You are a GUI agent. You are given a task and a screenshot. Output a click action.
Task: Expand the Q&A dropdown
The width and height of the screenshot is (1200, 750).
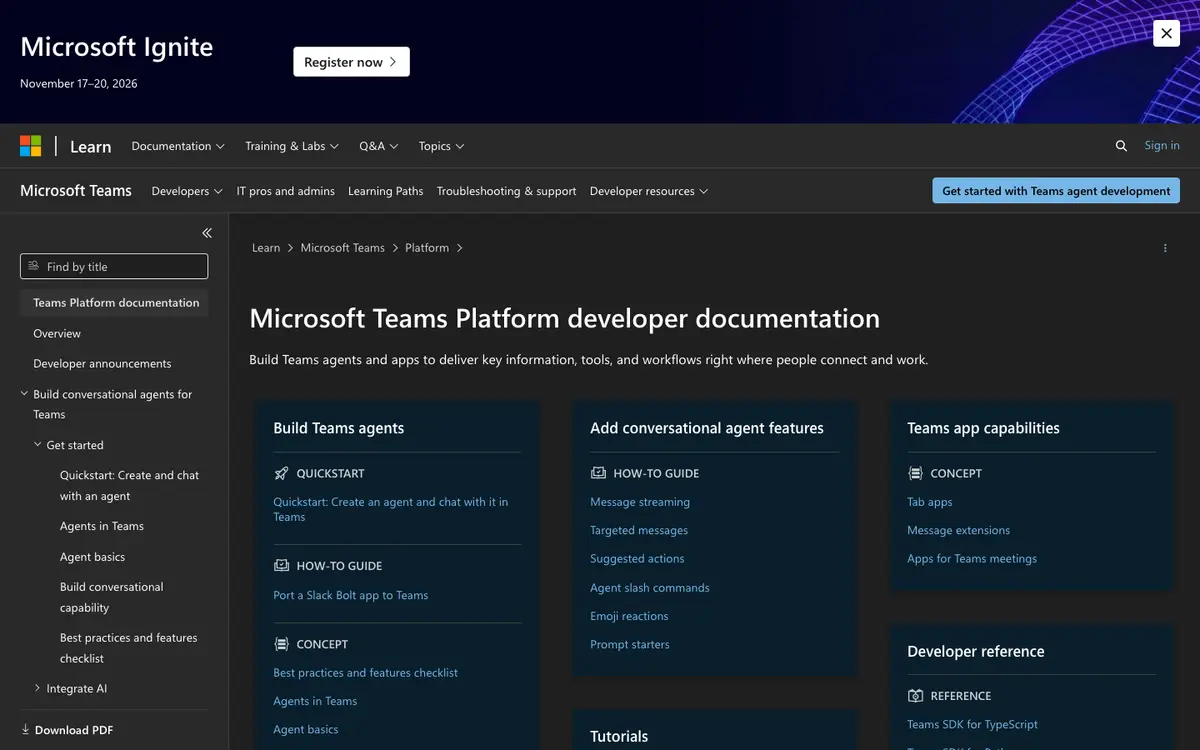pyautogui.click(x=379, y=146)
